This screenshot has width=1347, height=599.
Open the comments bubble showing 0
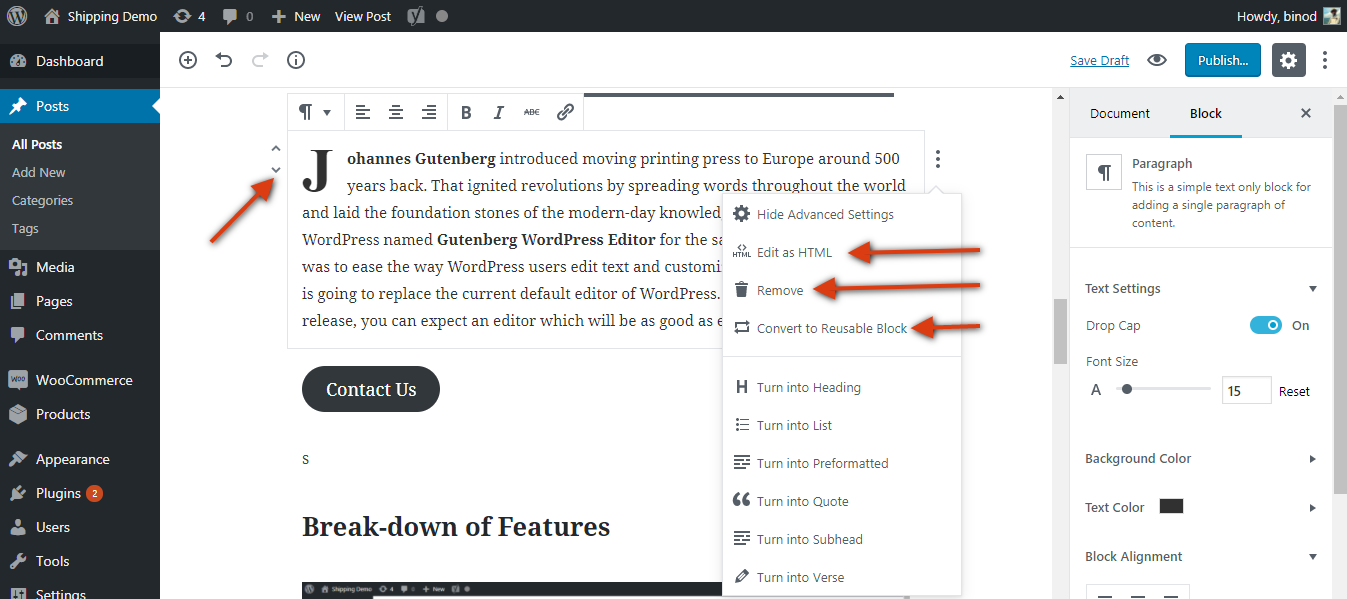coord(238,16)
